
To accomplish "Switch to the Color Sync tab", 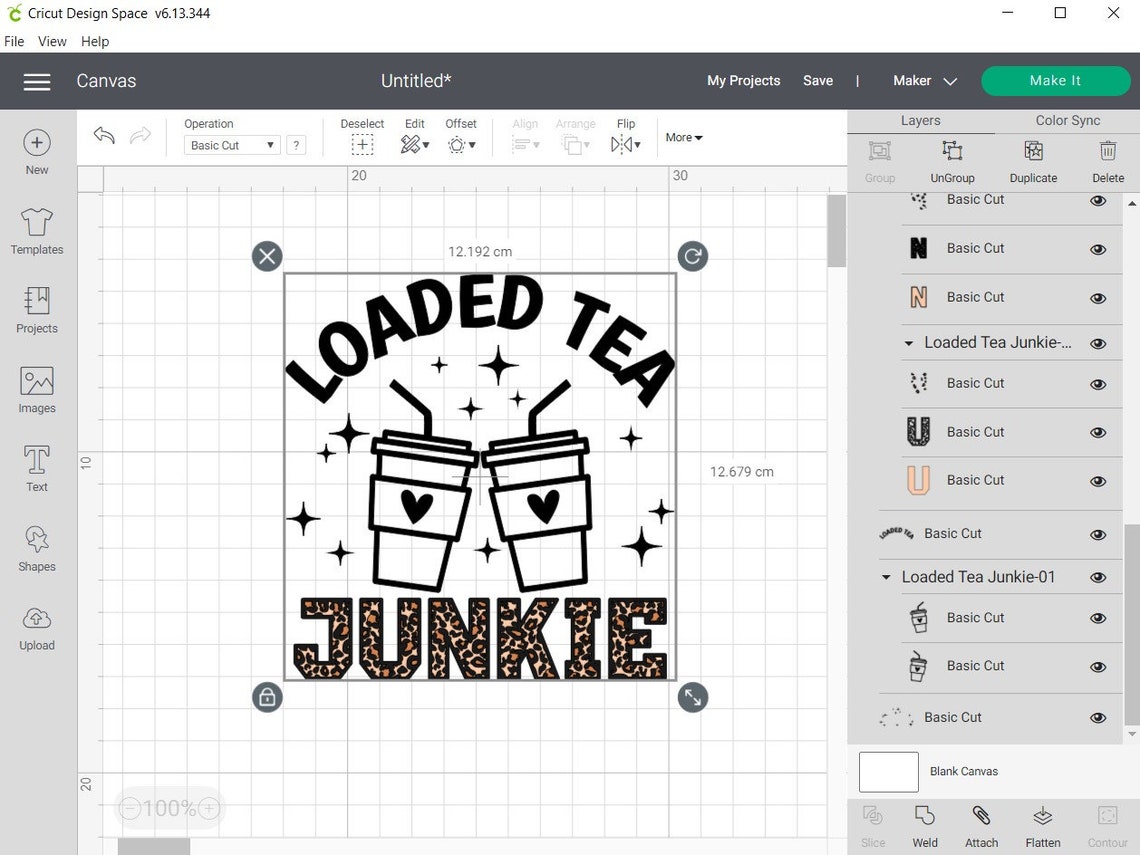I will [x=1066, y=120].
